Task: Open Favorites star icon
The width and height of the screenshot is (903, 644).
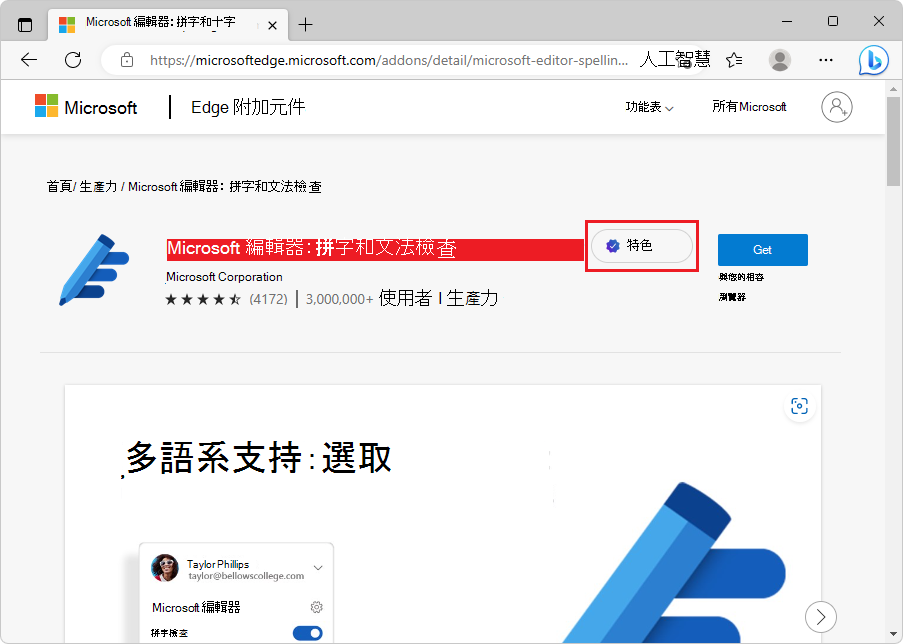Action: click(x=734, y=60)
